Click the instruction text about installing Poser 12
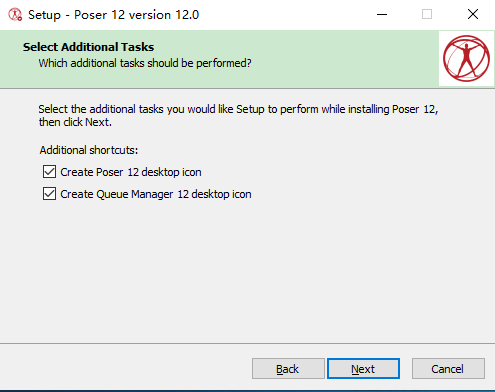This screenshot has width=495, height=392. [238, 115]
